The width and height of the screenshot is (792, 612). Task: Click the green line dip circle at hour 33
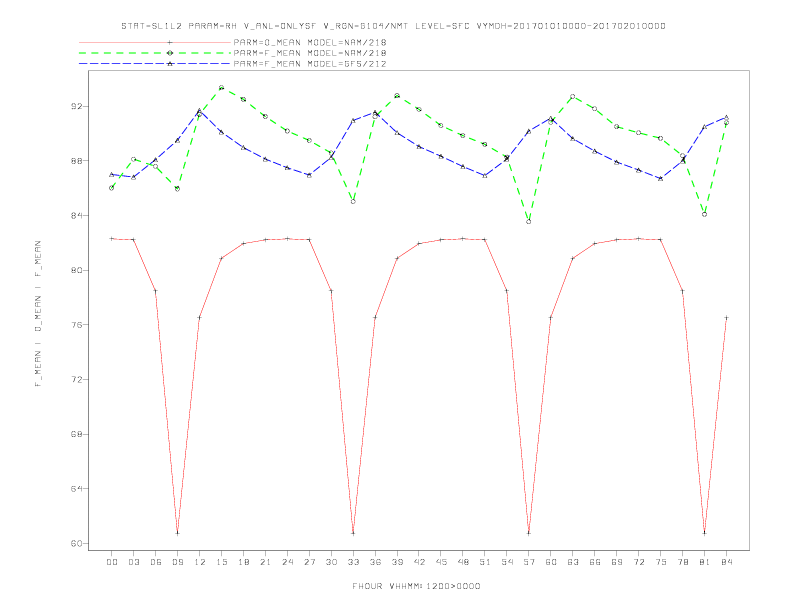[353, 201]
